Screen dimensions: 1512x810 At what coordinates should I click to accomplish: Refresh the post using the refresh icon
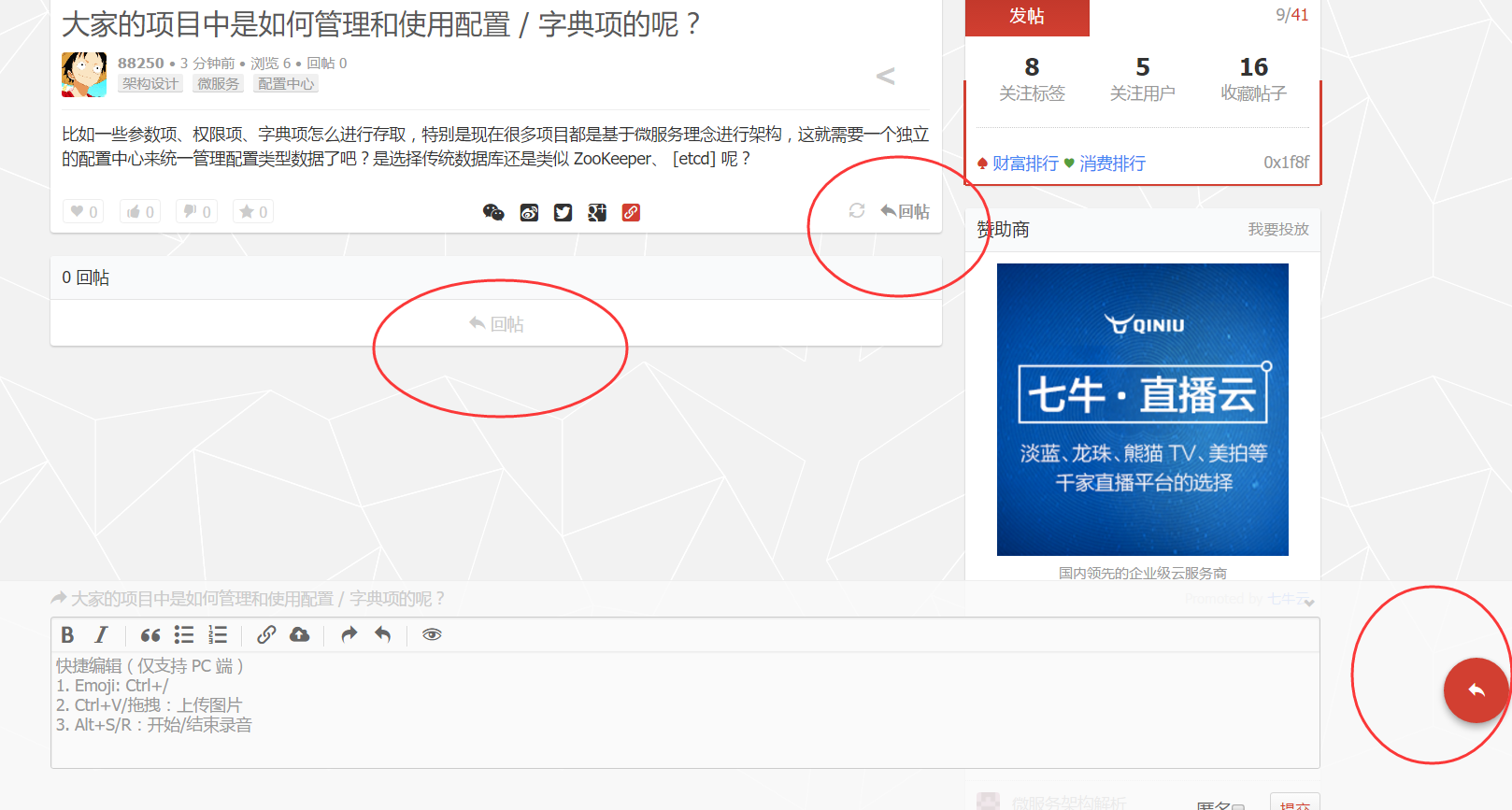pyautogui.click(x=857, y=211)
